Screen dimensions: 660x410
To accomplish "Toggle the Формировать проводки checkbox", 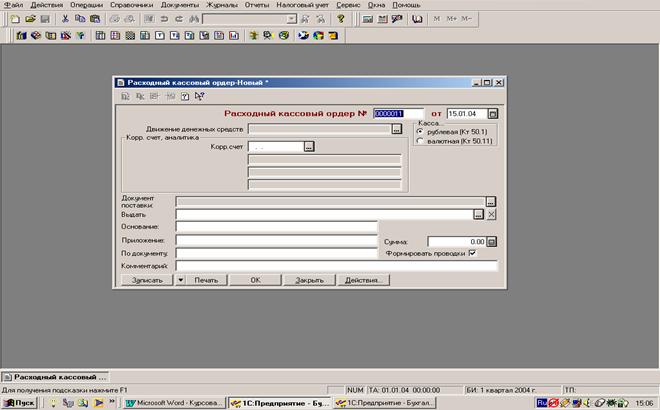I will [x=472, y=253].
